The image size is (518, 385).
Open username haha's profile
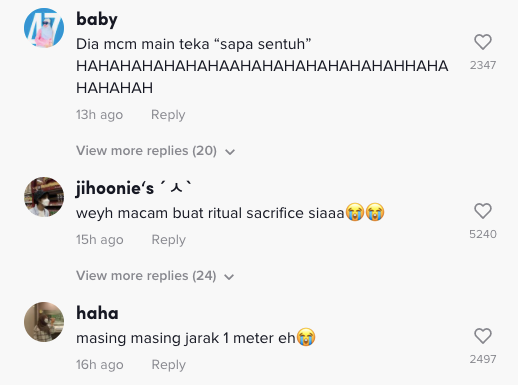point(97,313)
